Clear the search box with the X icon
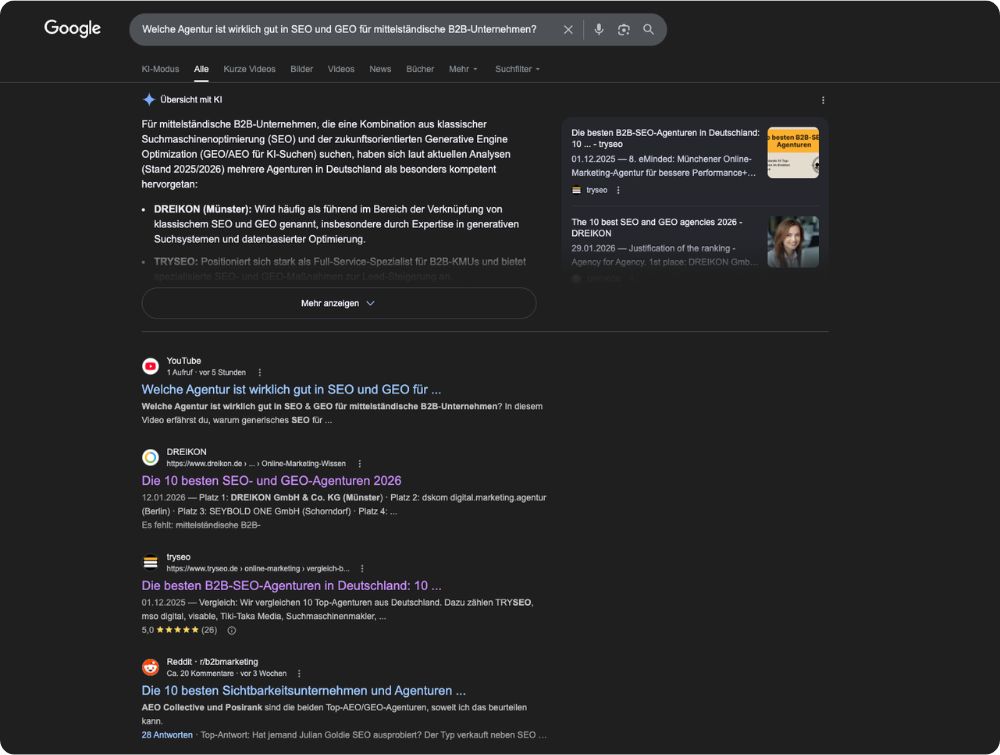Screen dimensions: 1000x755 [568, 29]
